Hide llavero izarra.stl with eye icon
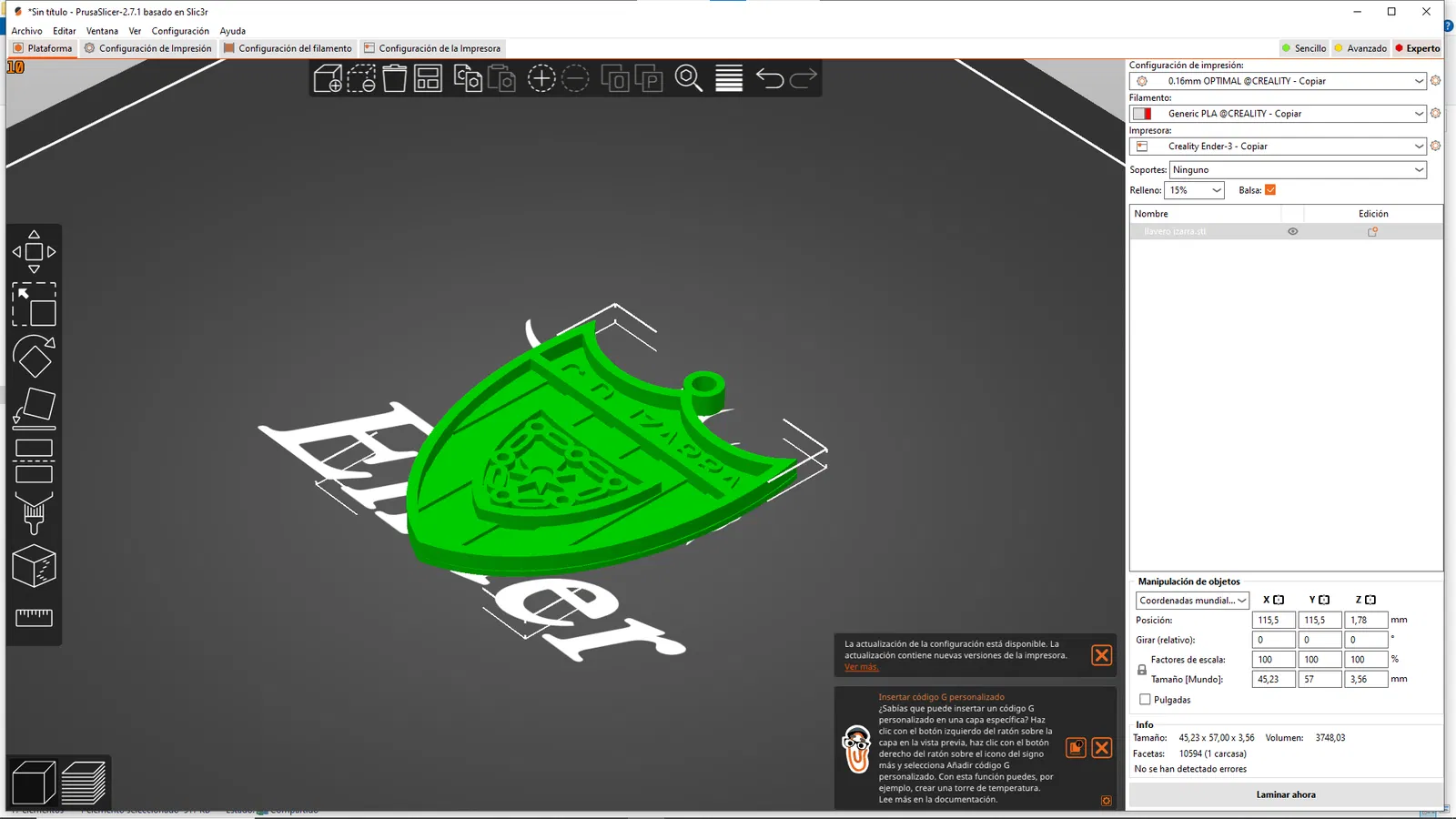The image size is (1456, 819). pyautogui.click(x=1292, y=232)
